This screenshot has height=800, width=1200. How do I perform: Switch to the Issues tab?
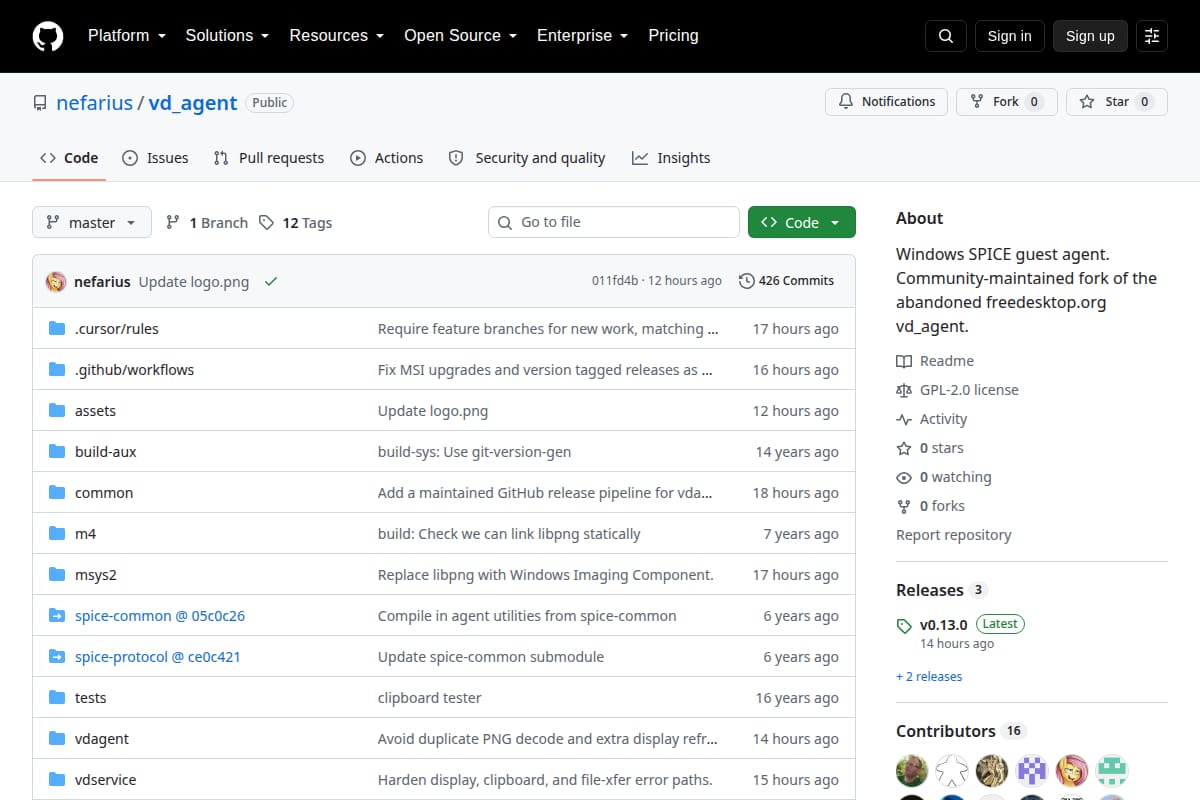155,157
